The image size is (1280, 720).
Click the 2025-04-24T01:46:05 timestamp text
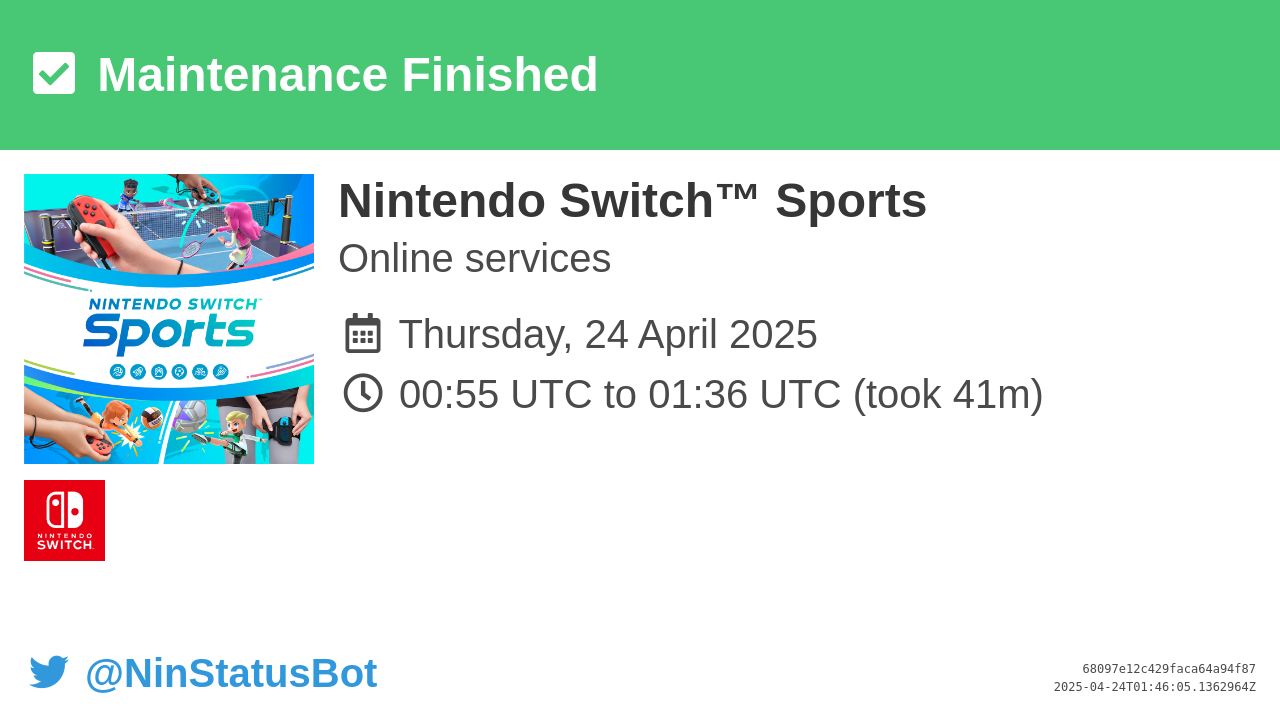click(1155, 687)
